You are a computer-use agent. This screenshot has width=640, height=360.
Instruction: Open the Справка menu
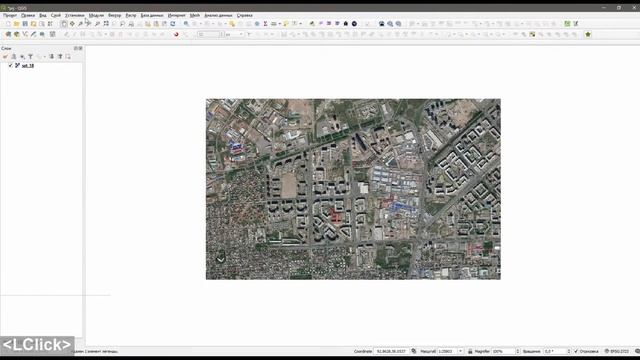(244, 16)
